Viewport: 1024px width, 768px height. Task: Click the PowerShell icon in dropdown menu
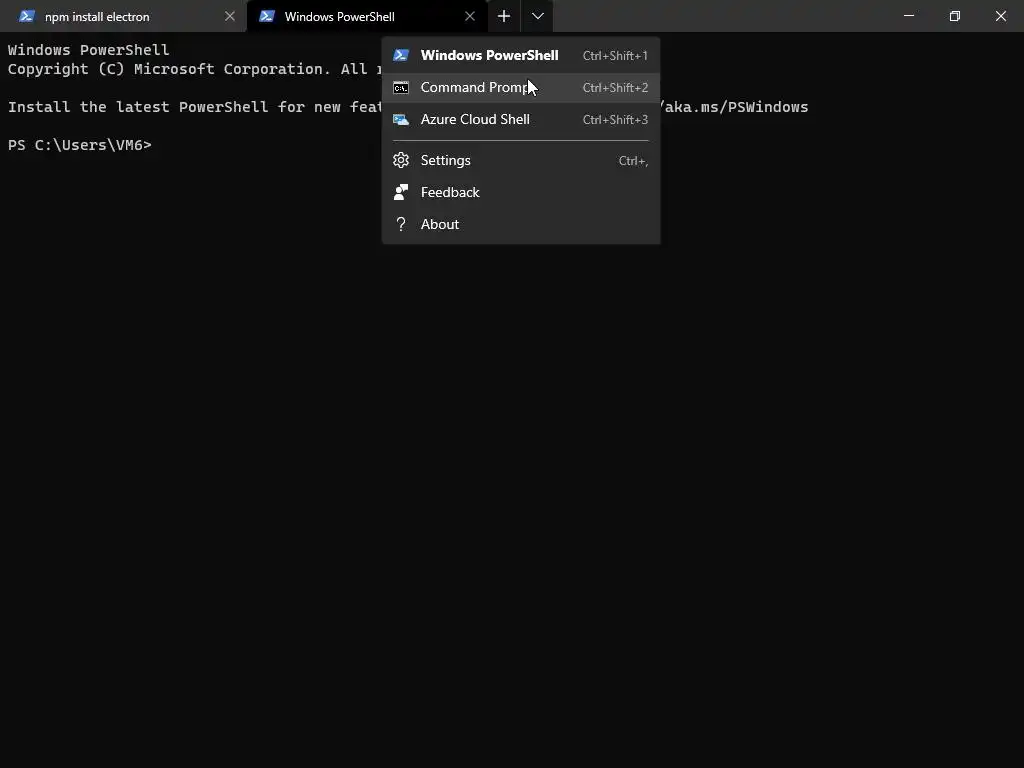click(x=401, y=56)
